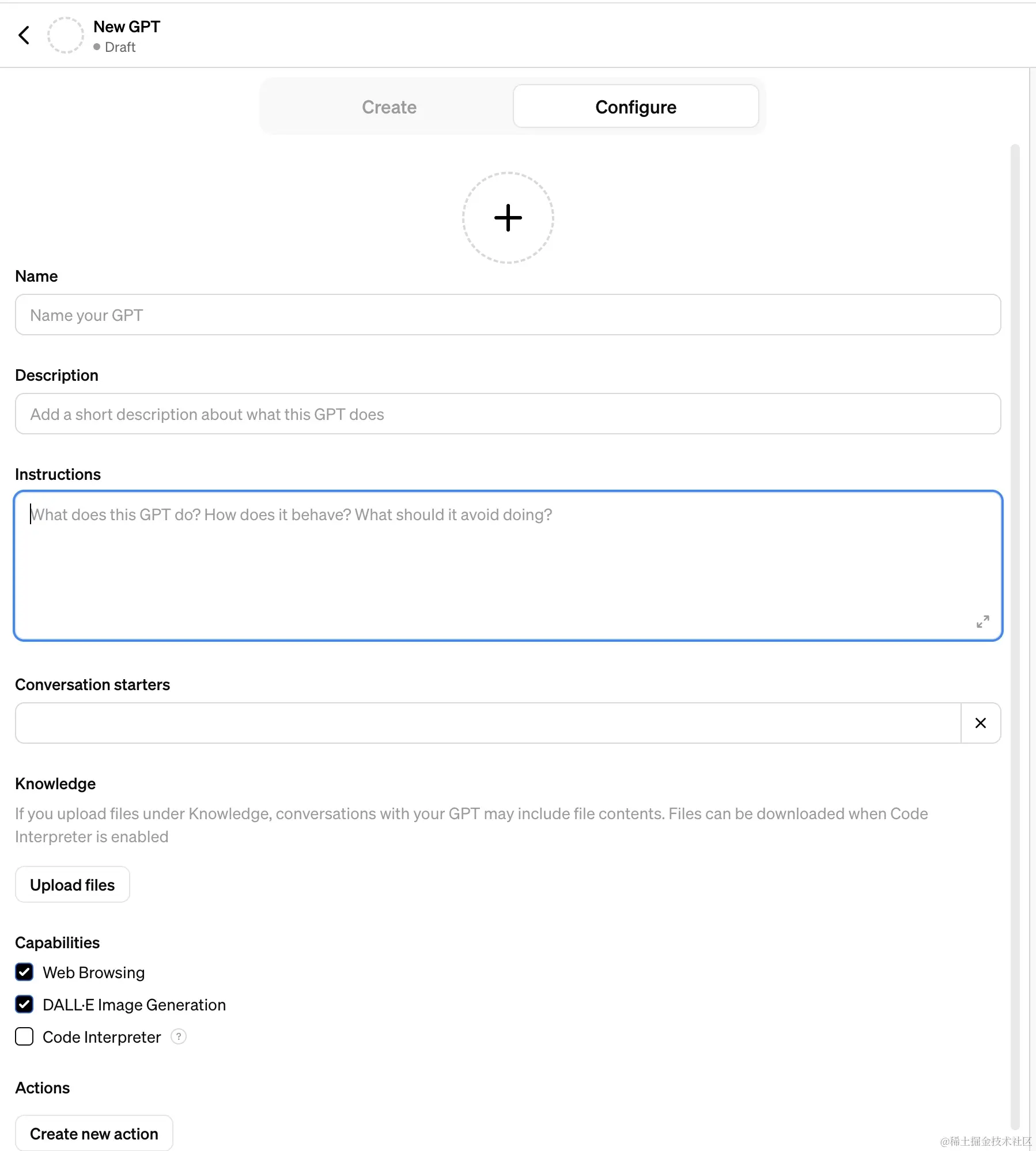Remove the conversation starter with the X icon
This screenshot has width=1036, height=1151.
coord(980,723)
